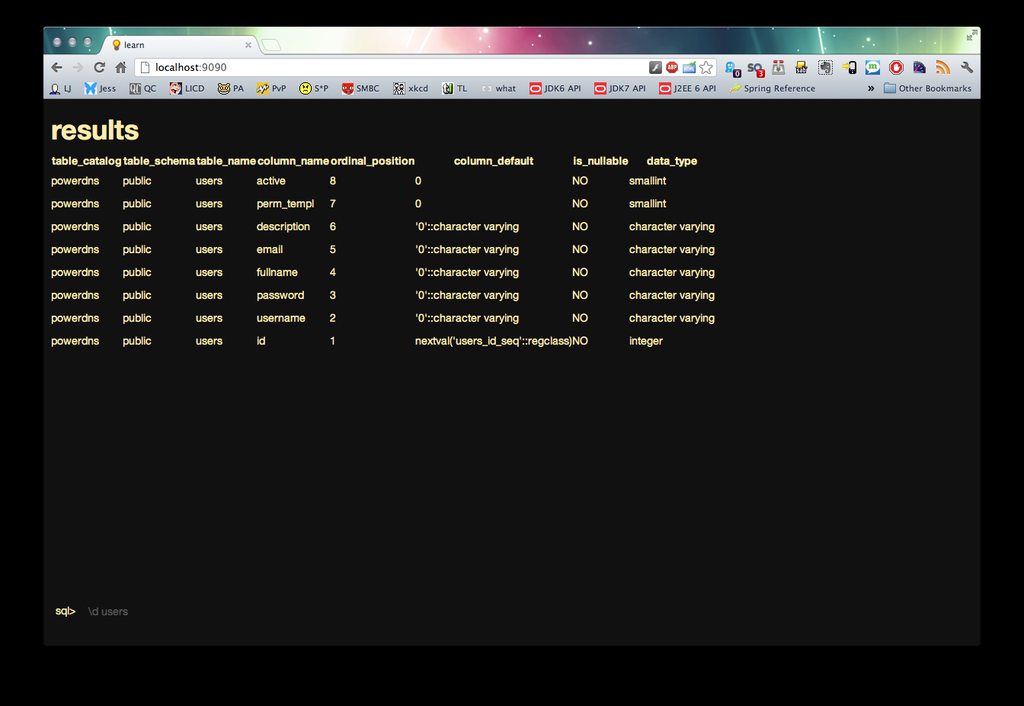Click the 'password' column name cell
Image resolution: width=1024 pixels, height=706 pixels.
(x=280, y=295)
